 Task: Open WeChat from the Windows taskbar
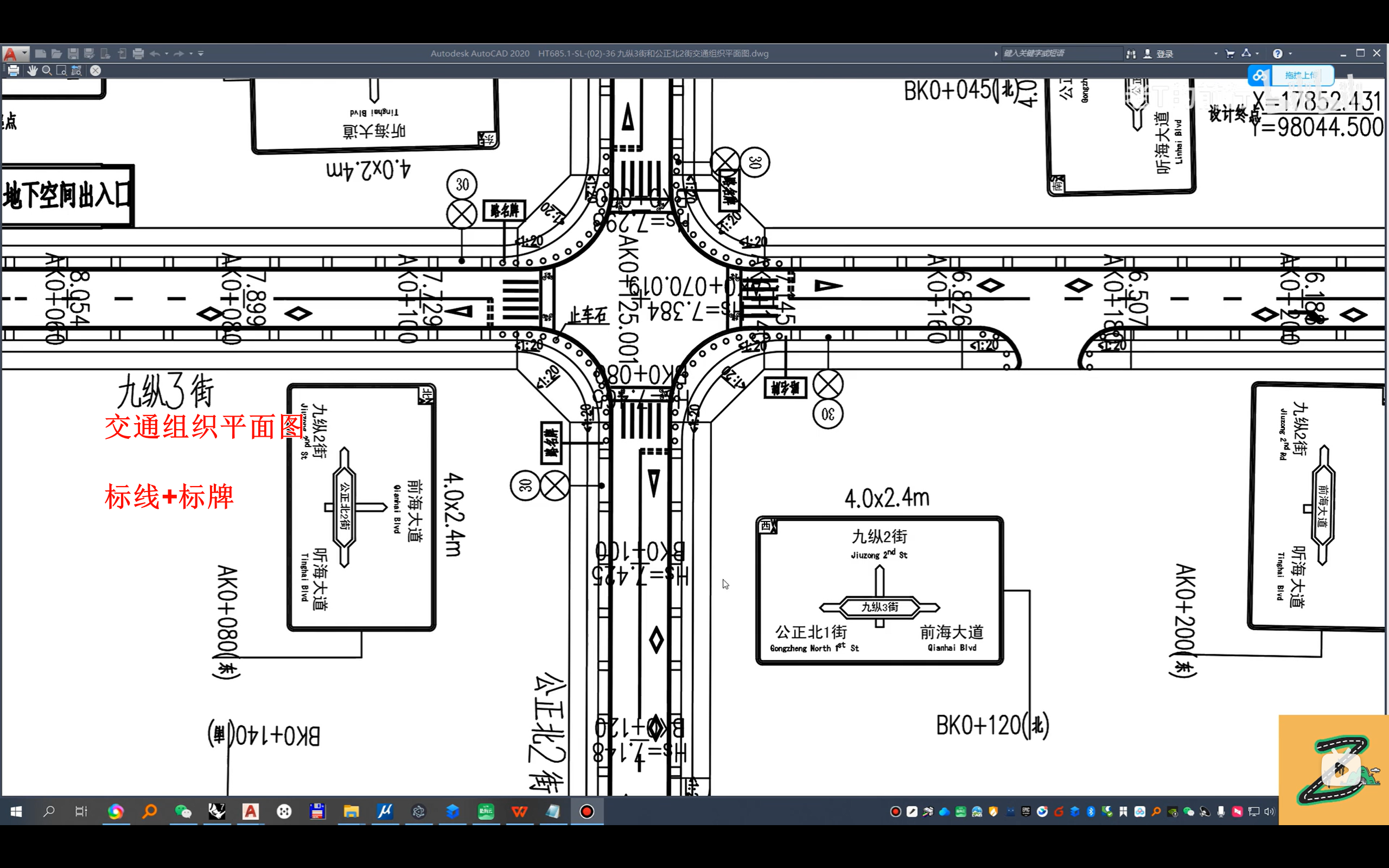pyautogui.click(x=183, y=811)
